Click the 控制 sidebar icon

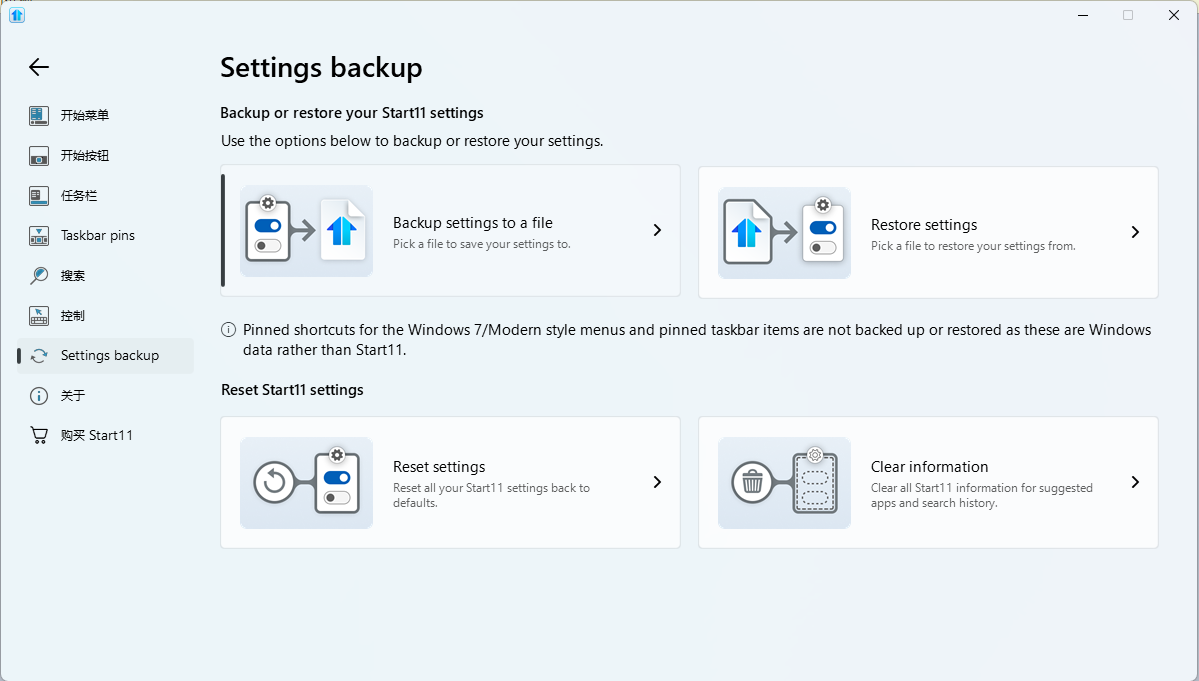click(39, 316)
